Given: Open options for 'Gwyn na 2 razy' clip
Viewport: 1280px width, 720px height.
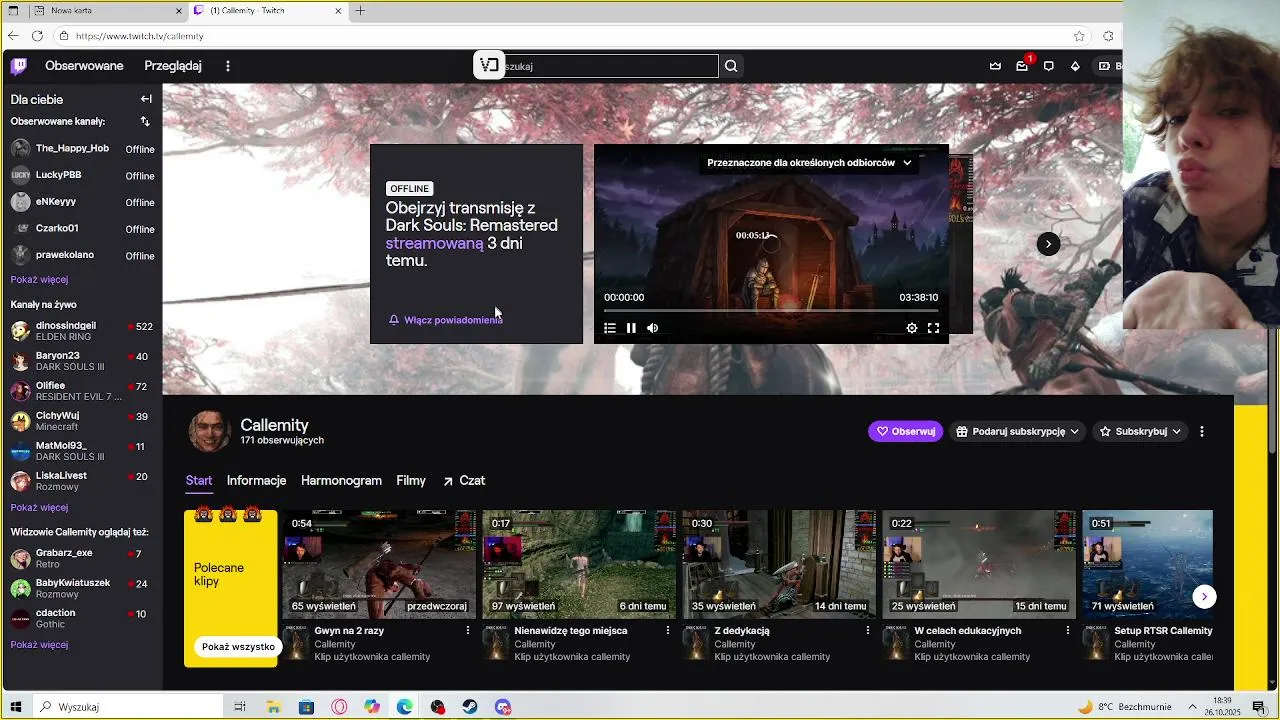Looking at the screenshot, I should click(x=468, y=631).
